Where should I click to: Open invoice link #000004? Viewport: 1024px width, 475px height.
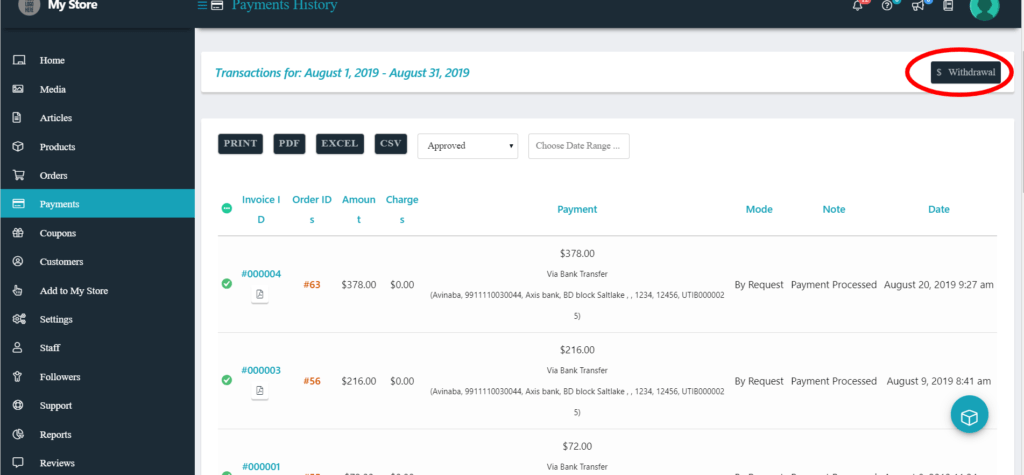261,274
